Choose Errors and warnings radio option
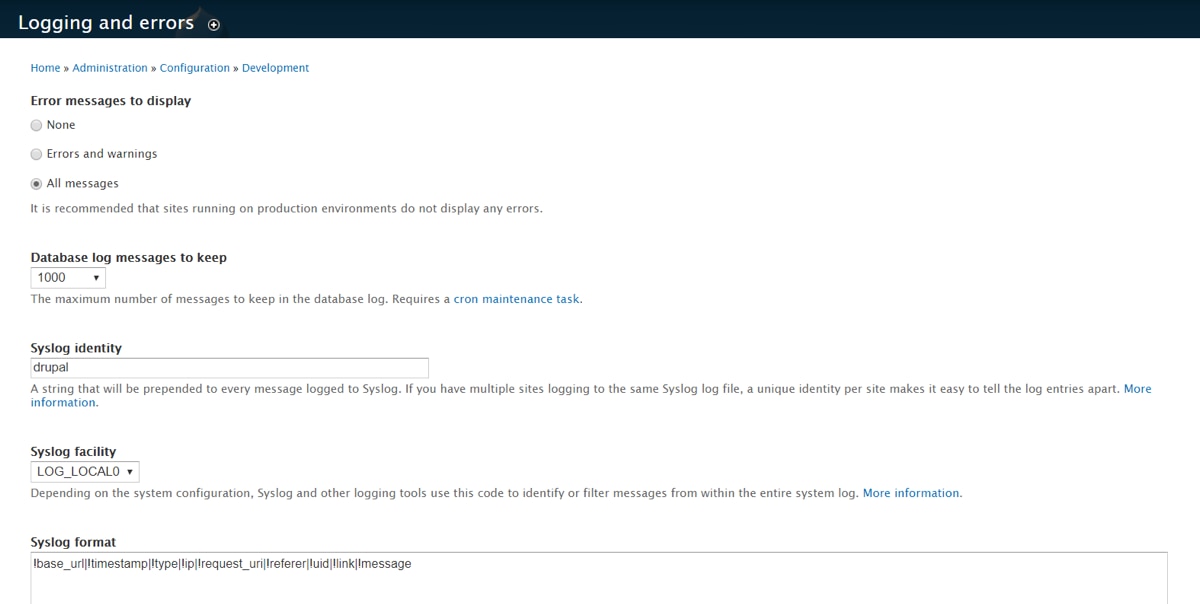This screenshot has width=1200, height=604. point(37,154)
